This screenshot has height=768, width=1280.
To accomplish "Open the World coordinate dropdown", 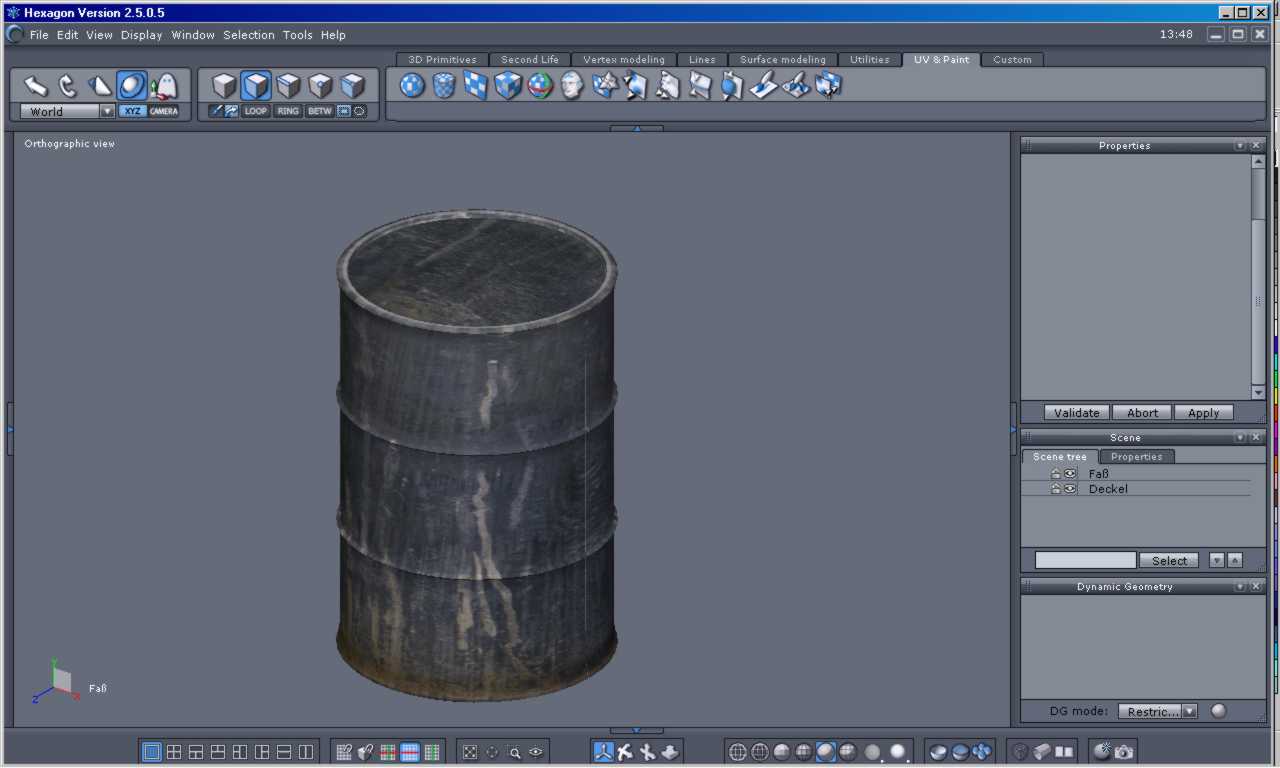I will [107, 112].
